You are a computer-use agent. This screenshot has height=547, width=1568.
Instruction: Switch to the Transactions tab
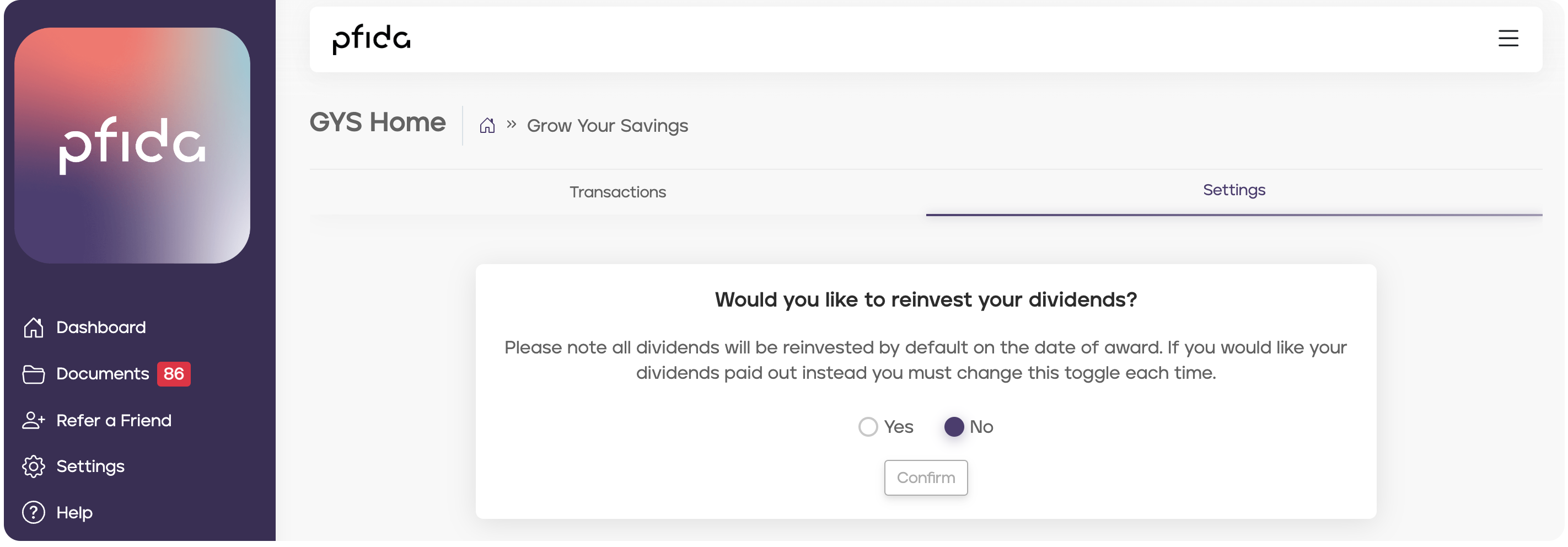(x=617, y=192)
